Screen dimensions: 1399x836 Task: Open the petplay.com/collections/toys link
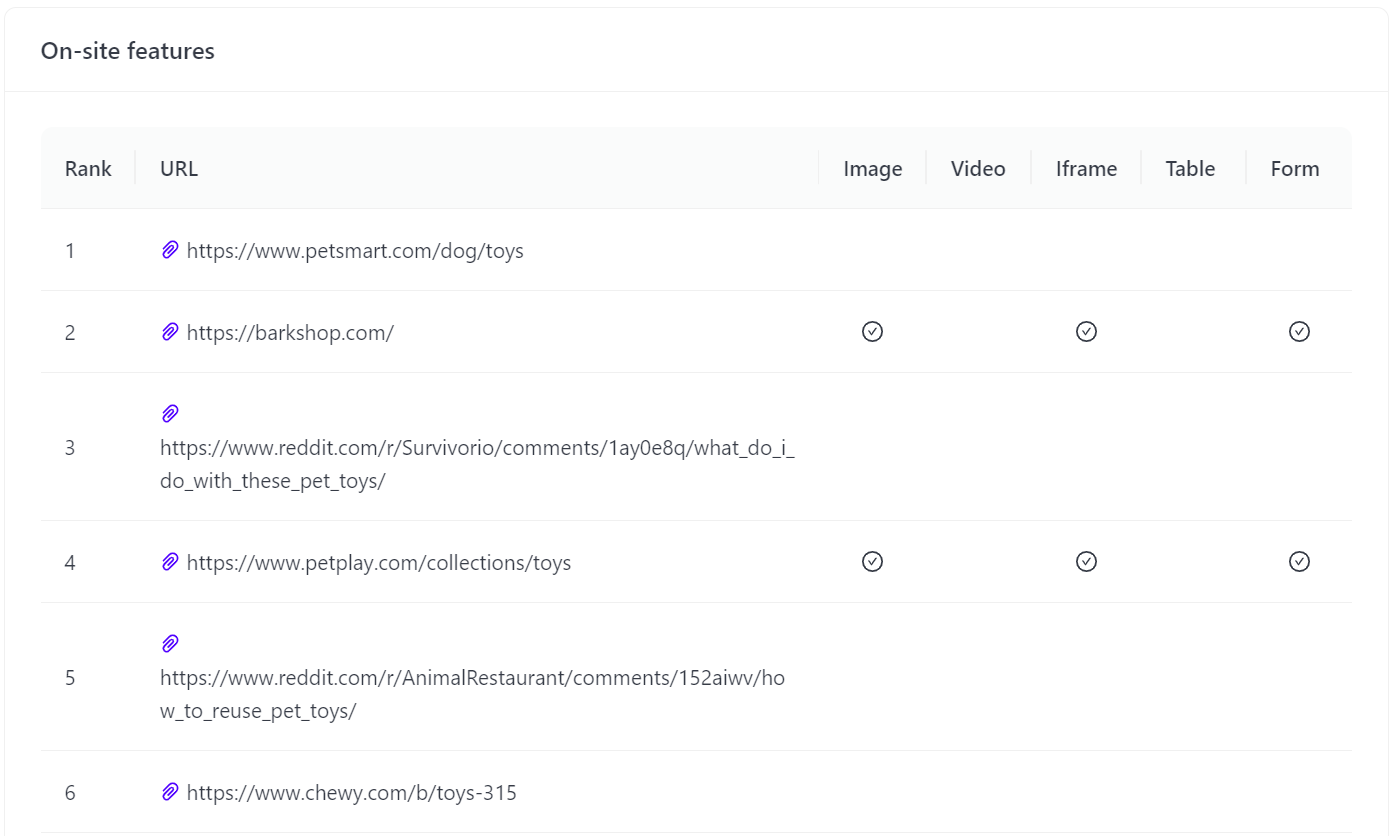[x=379, y=563]
